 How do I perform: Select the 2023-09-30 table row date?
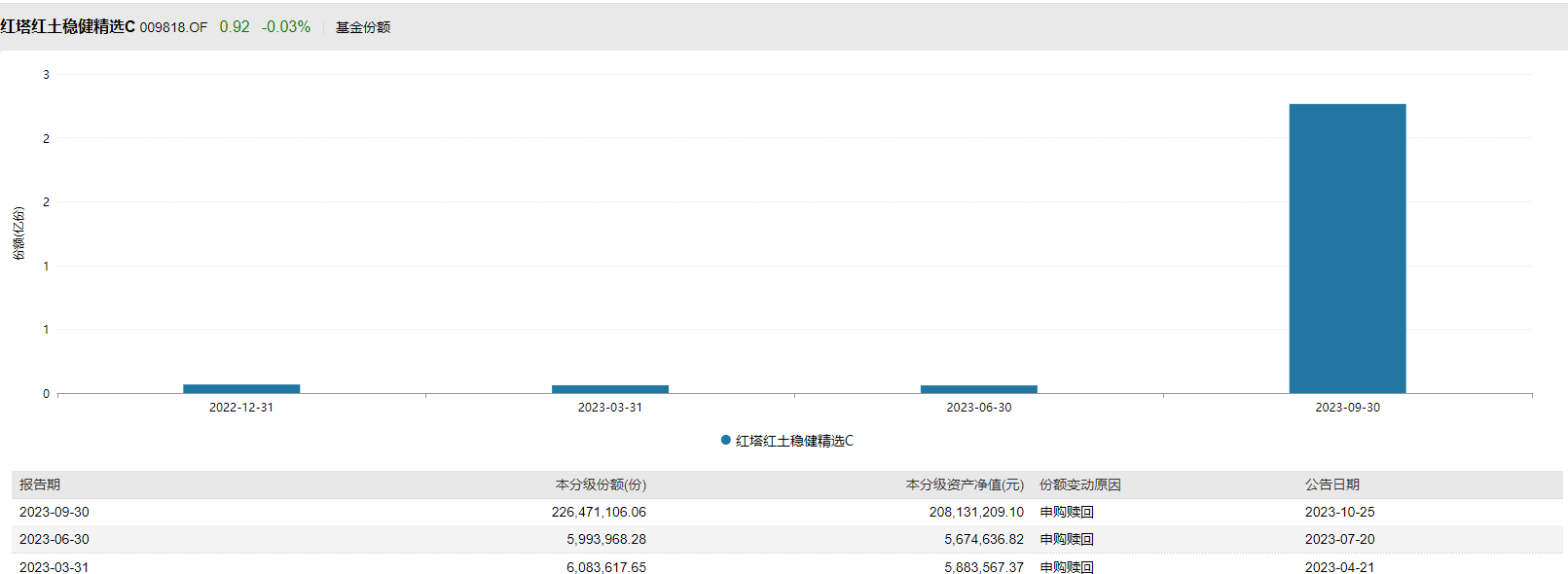[55, 512]
